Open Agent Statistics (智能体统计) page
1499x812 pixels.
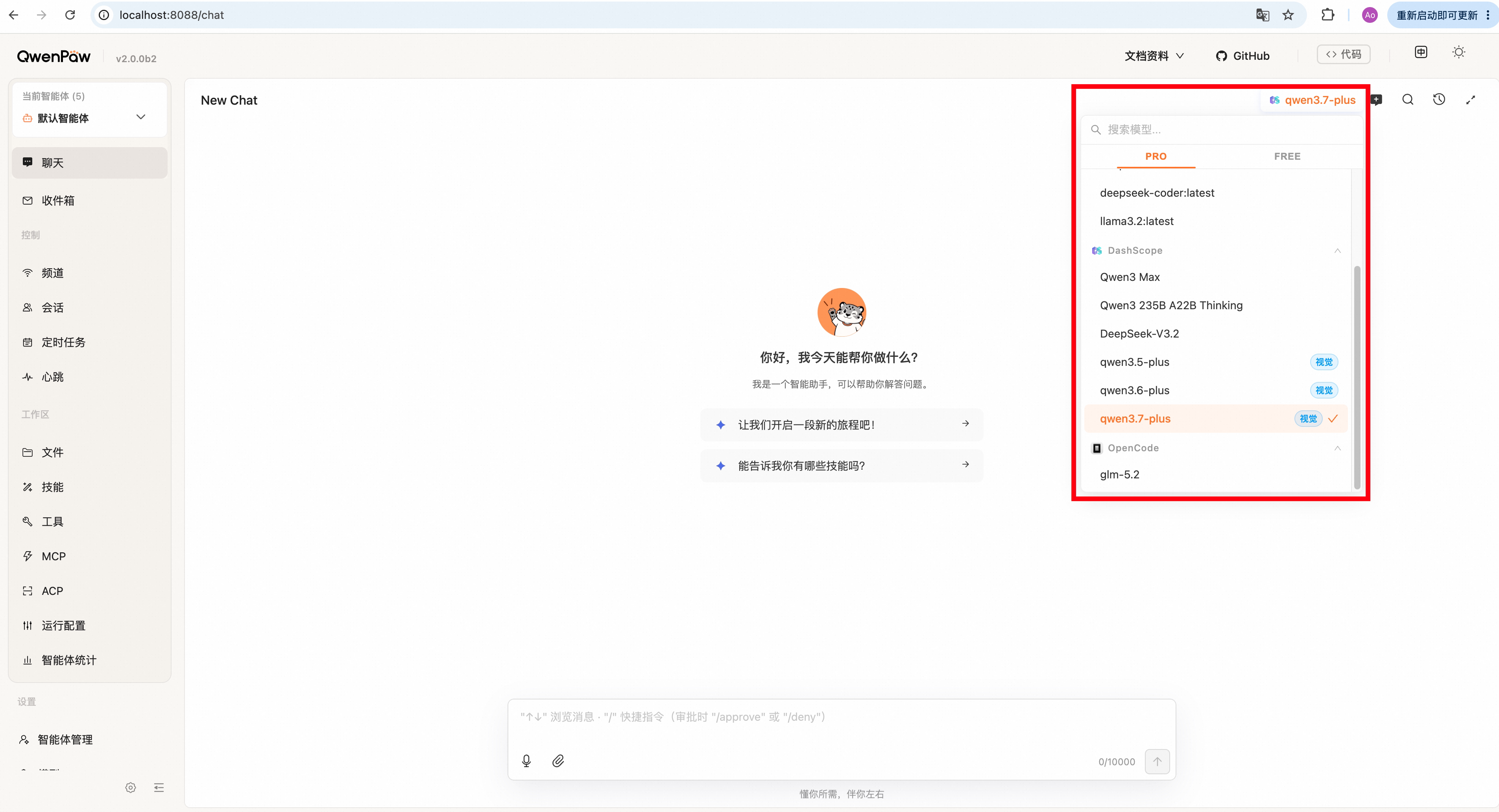[x=90, y=660]
